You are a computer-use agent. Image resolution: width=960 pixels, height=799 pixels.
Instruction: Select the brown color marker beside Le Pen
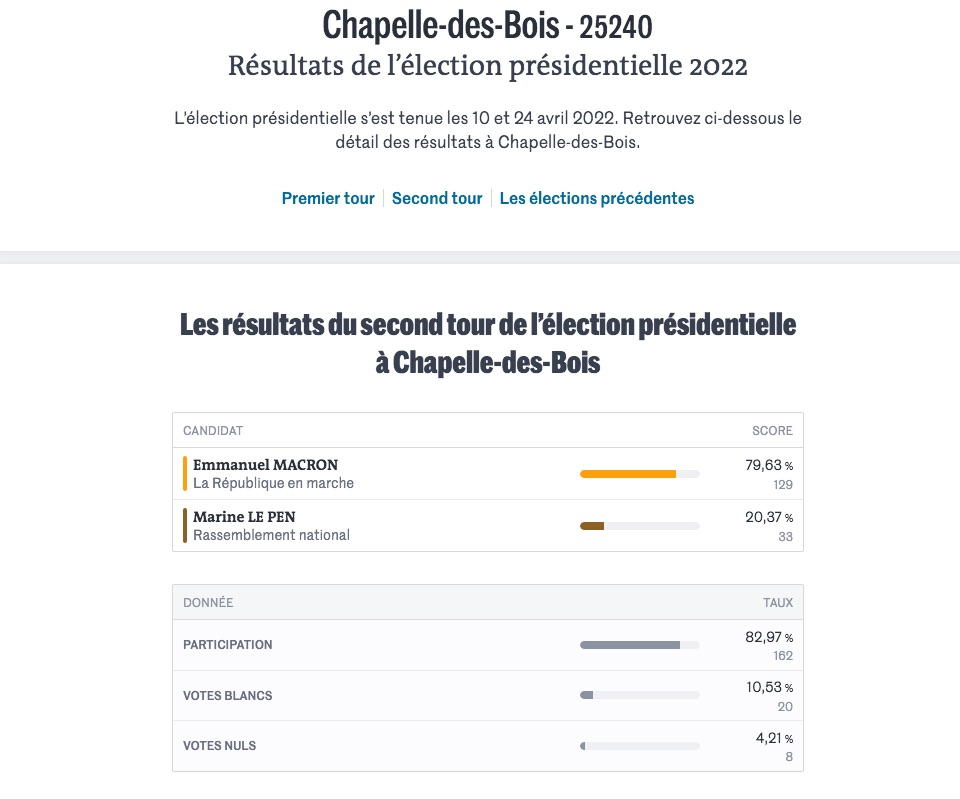click(x=185, y=525)
